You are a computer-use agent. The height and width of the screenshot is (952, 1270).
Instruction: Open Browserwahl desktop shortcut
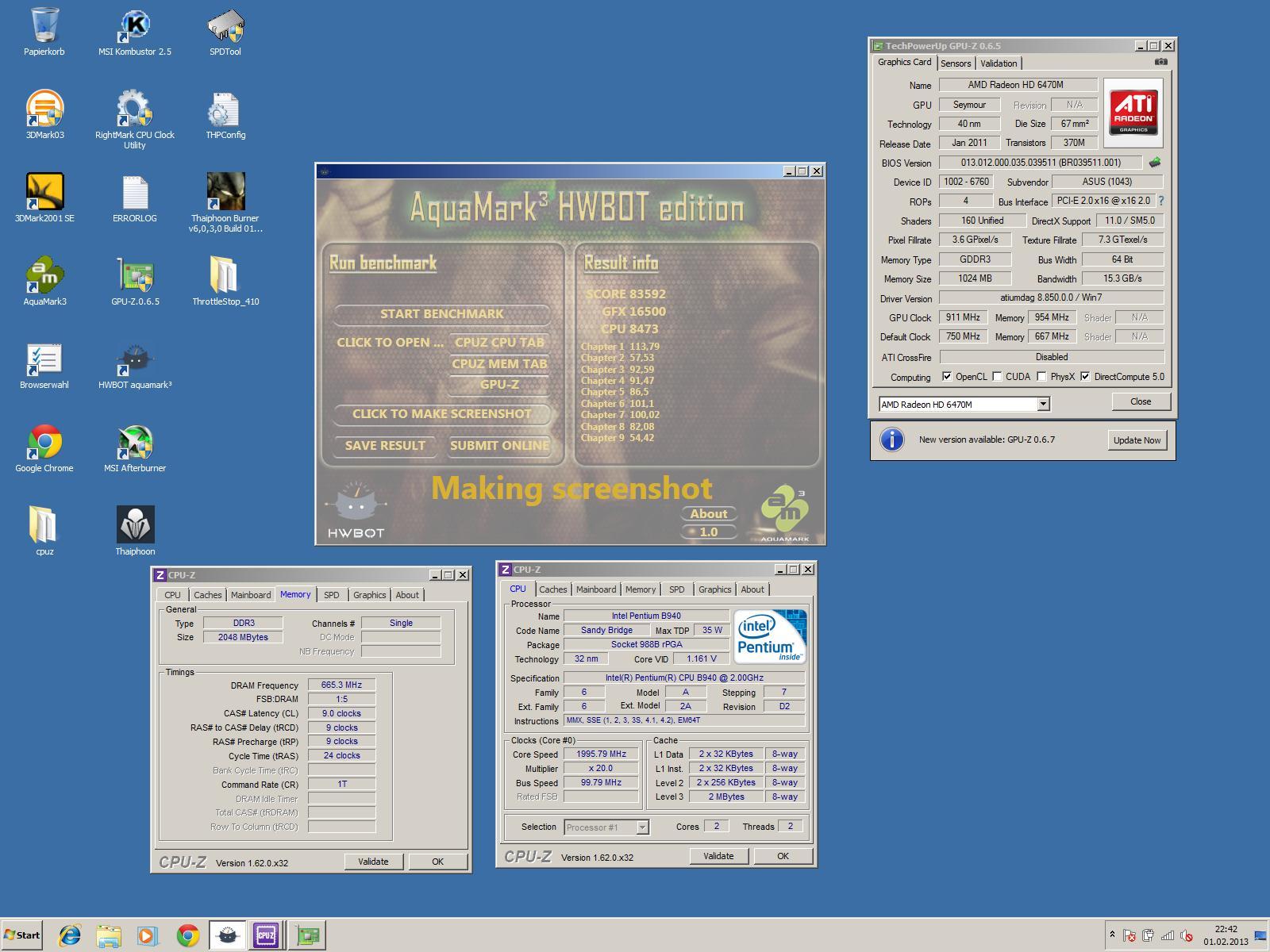click(44, 365)
